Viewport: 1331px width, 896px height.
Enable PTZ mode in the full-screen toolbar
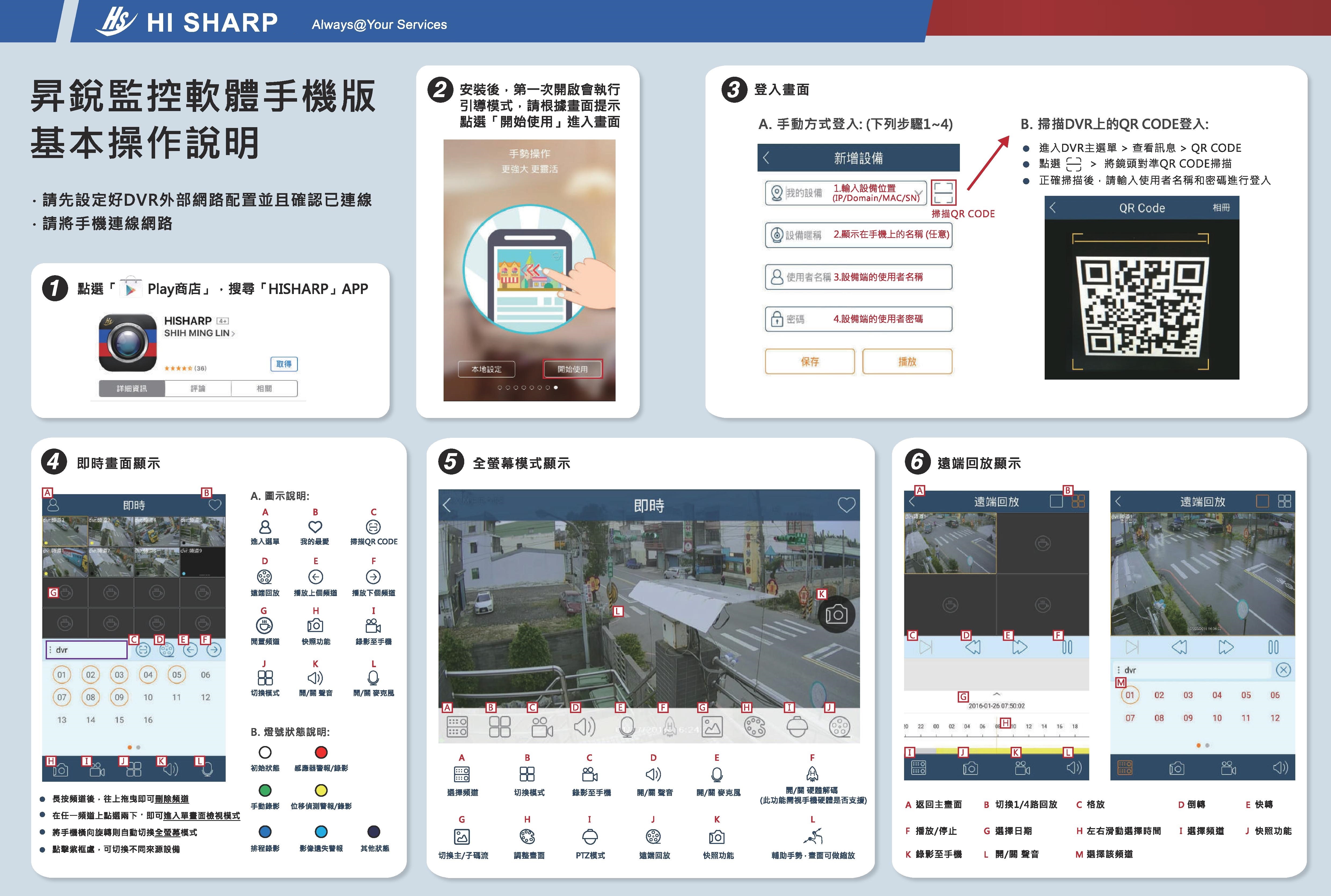pyautogui.click(x=797, y=727)
